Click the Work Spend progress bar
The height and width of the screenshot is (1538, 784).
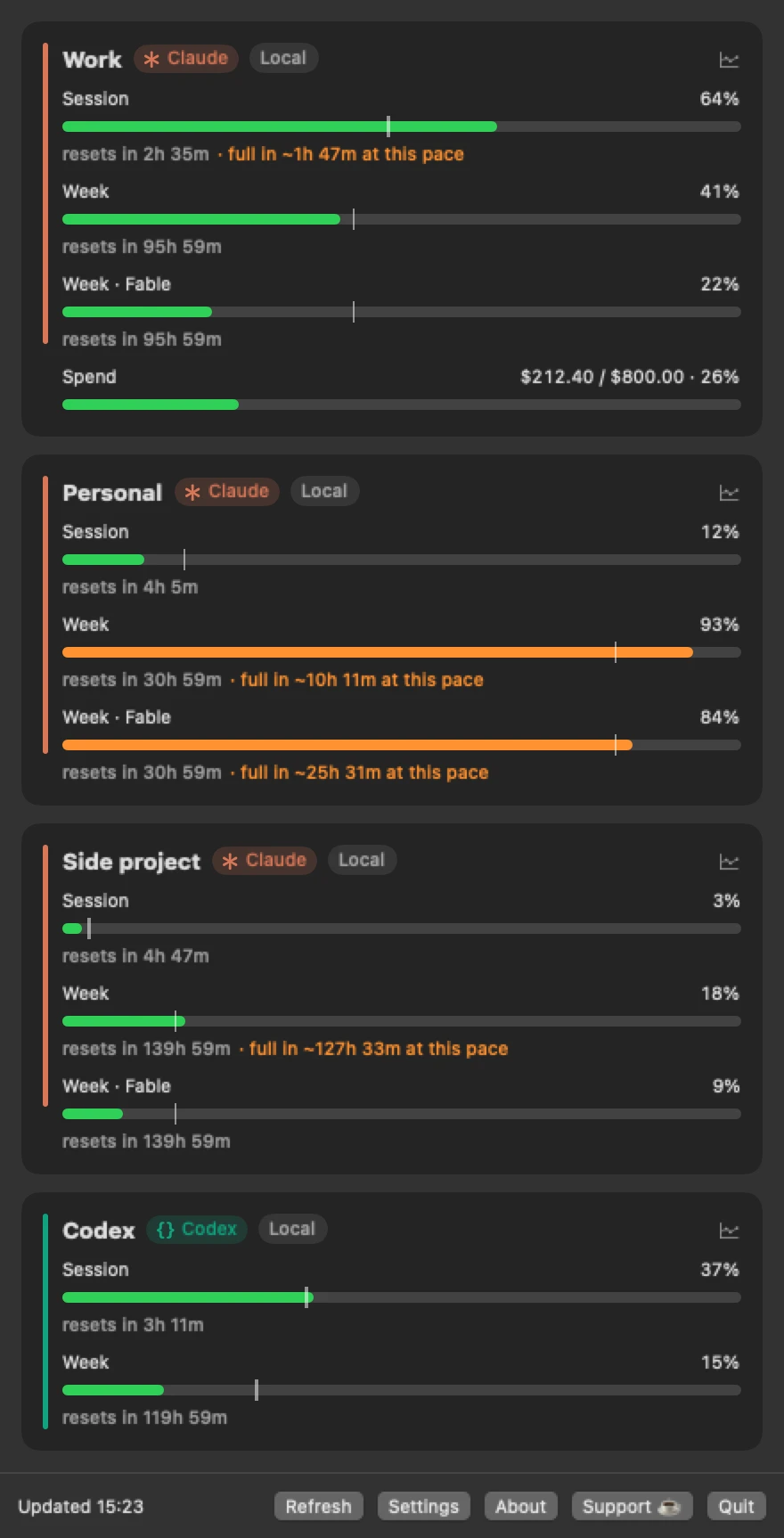pyautogui.click(x=402, y=405)
